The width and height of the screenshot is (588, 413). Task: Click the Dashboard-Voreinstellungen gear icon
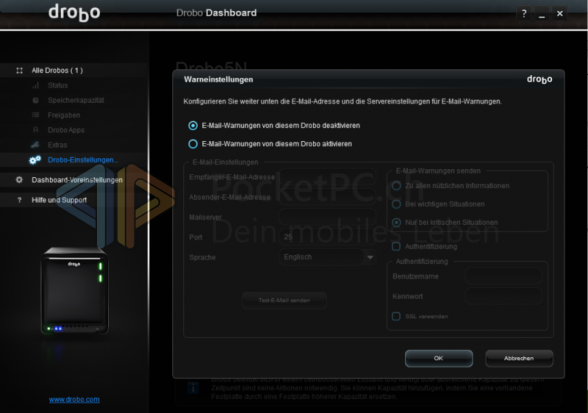click(19, 180)
